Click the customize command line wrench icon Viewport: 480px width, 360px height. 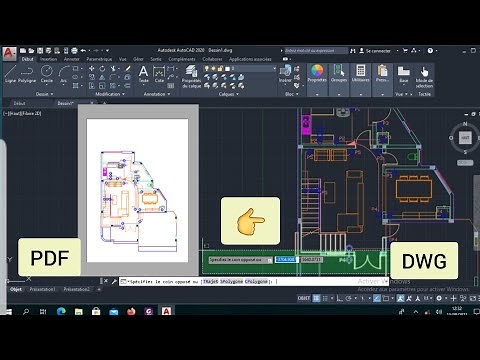coord(114,281)
